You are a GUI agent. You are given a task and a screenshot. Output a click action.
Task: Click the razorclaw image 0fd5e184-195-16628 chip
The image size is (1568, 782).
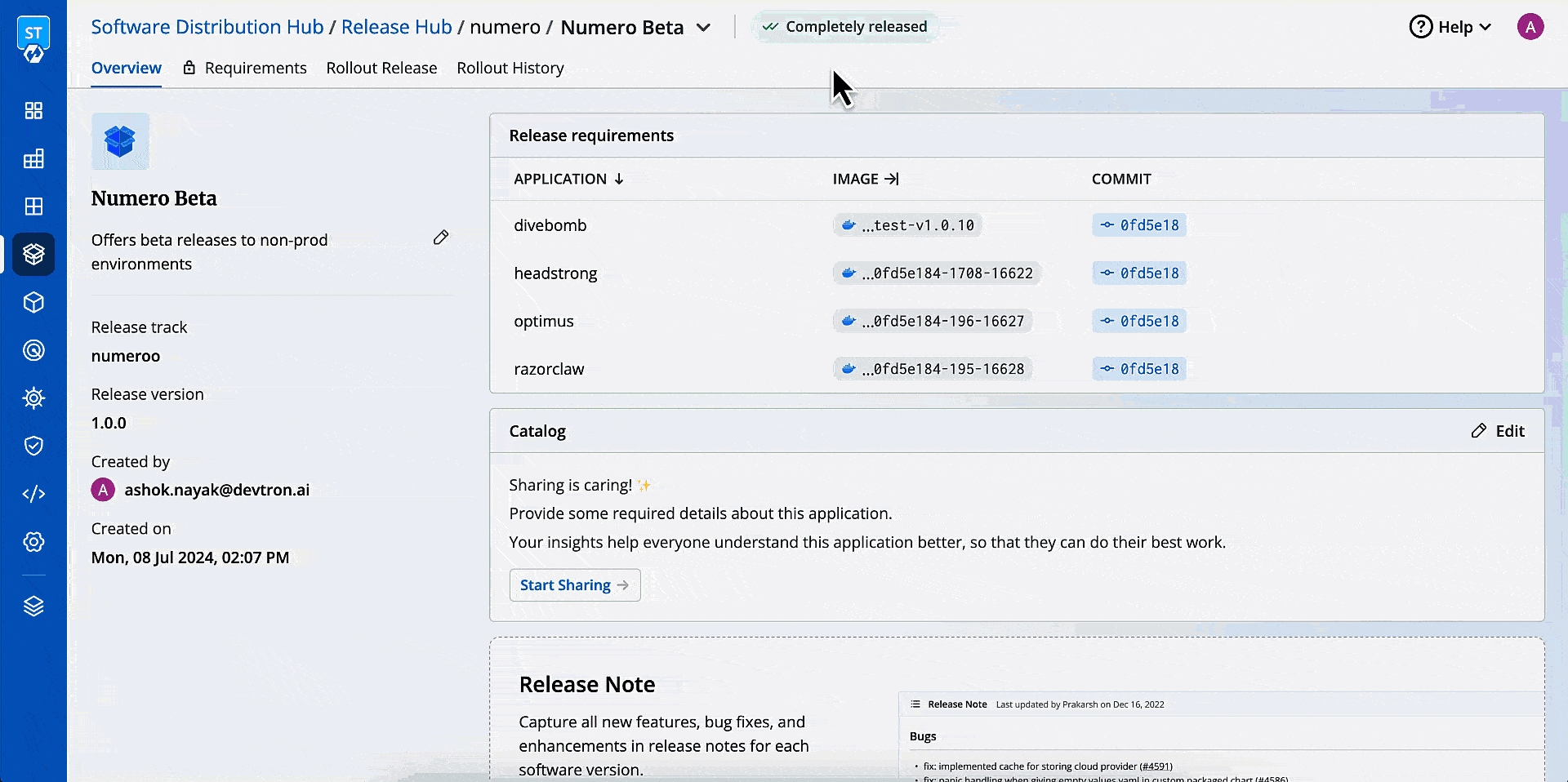pos(933,369)
